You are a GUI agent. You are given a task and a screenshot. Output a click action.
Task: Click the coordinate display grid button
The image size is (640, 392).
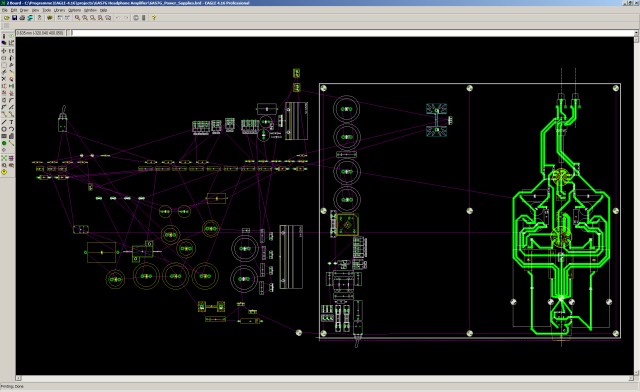(x=40, y=33)
